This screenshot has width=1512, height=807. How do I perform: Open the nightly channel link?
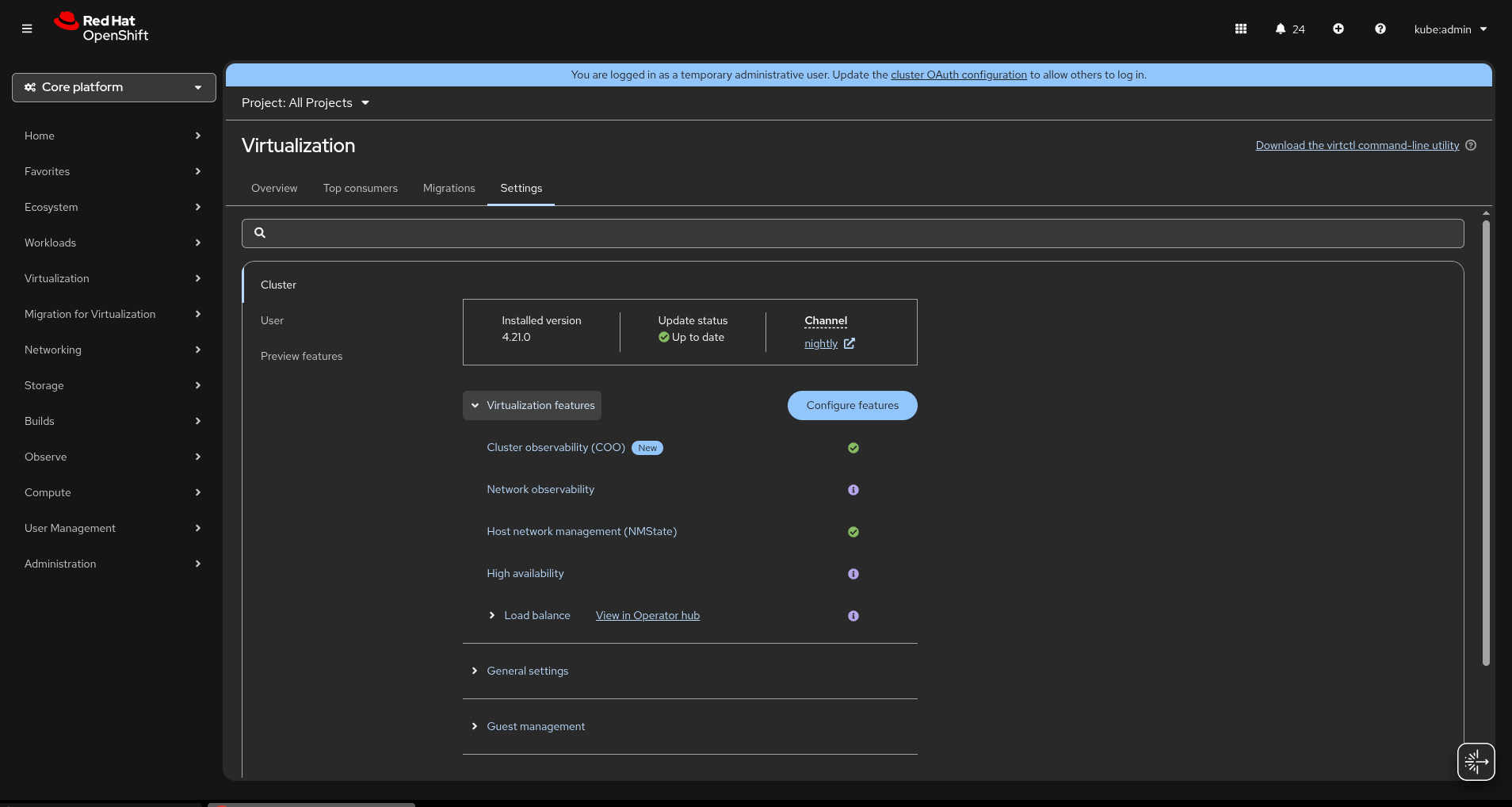pos(821,343)
